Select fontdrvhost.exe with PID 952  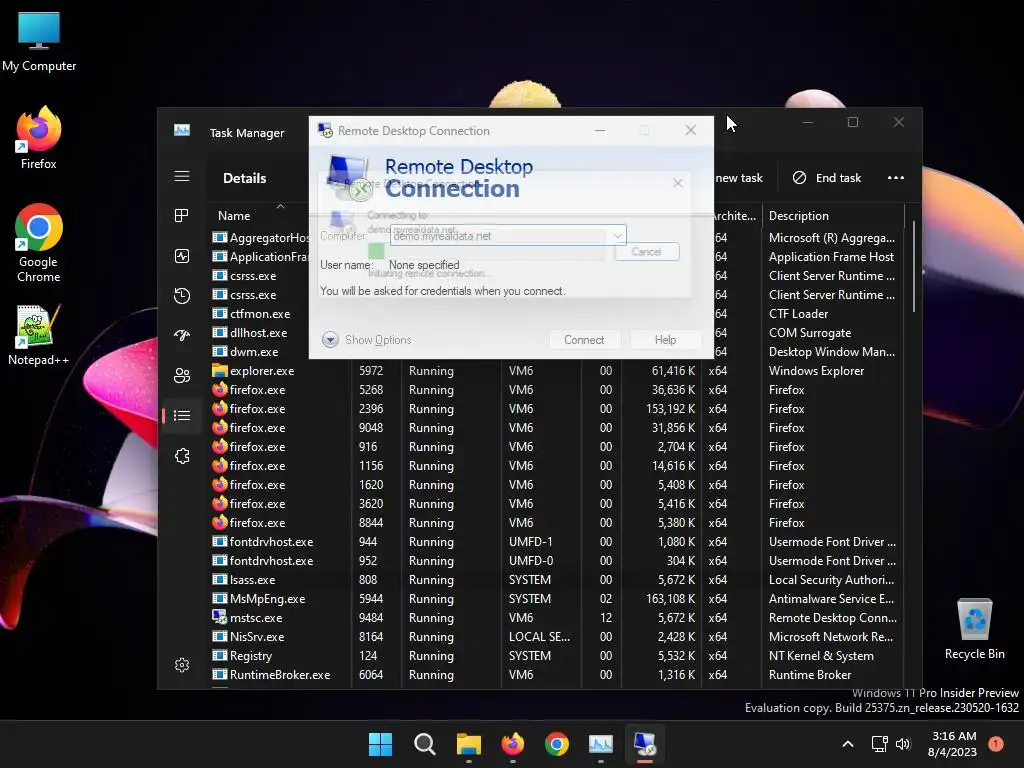point(556,560)
